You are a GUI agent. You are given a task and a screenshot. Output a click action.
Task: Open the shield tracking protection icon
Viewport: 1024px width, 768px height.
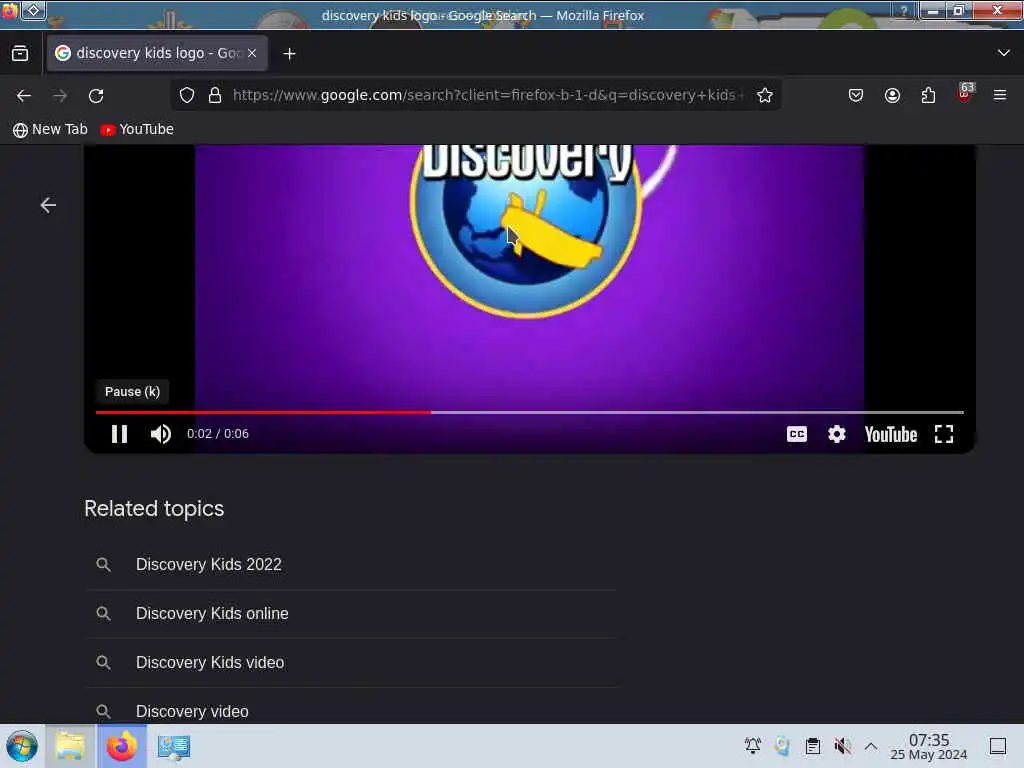[187, 95]
